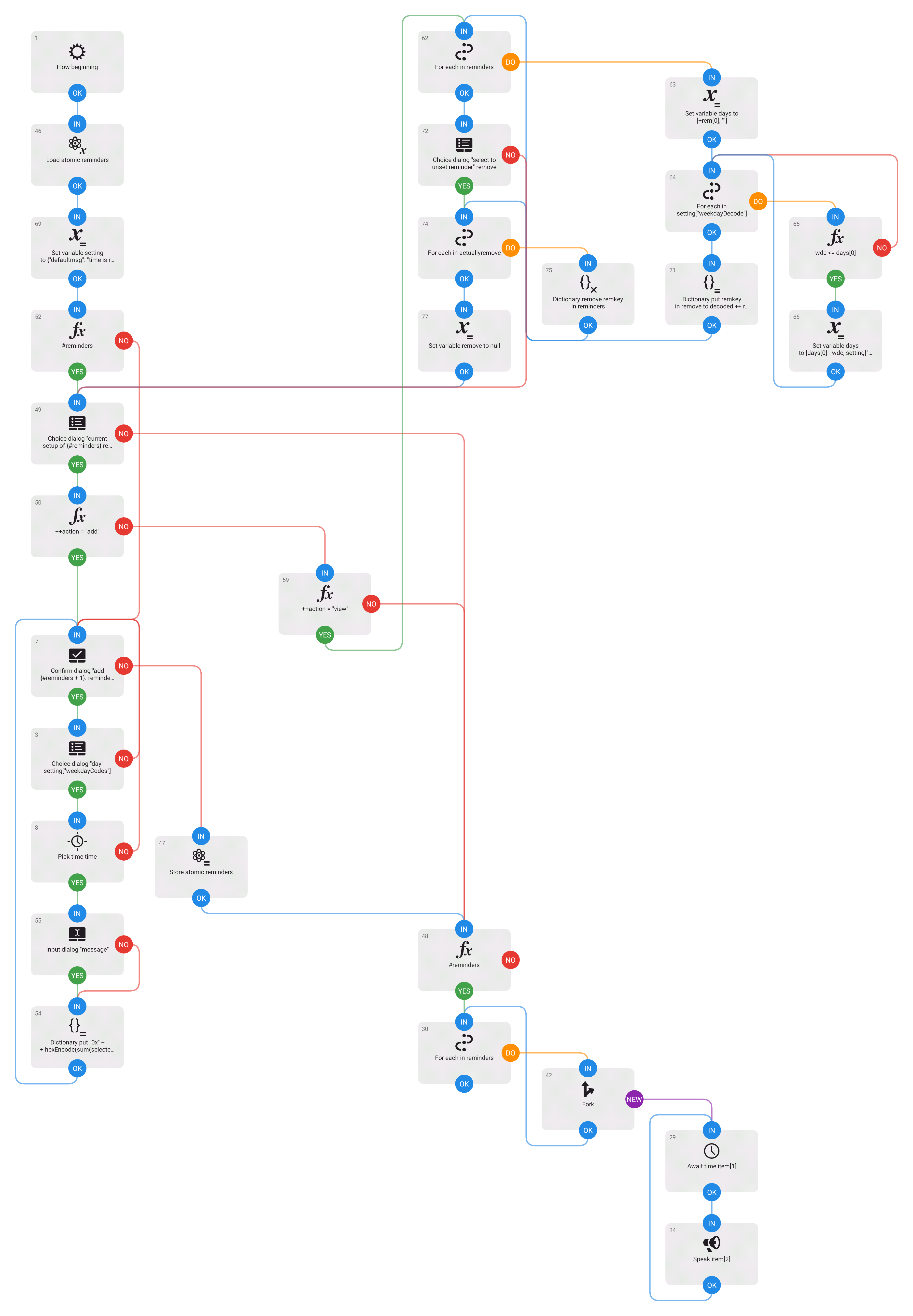Click the NO connector of wdc <= days[0]
Screen dimensions: 913x1316
pos(882,248)
